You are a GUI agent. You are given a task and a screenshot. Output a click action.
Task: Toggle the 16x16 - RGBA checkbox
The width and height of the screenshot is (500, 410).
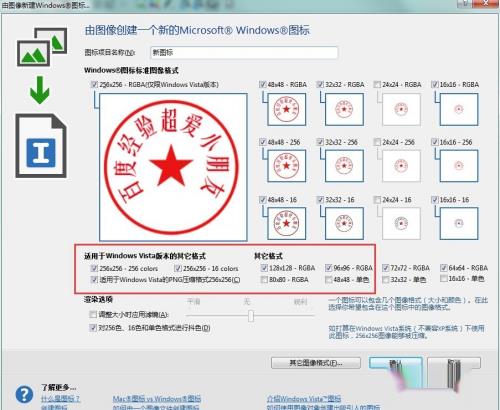435,84
